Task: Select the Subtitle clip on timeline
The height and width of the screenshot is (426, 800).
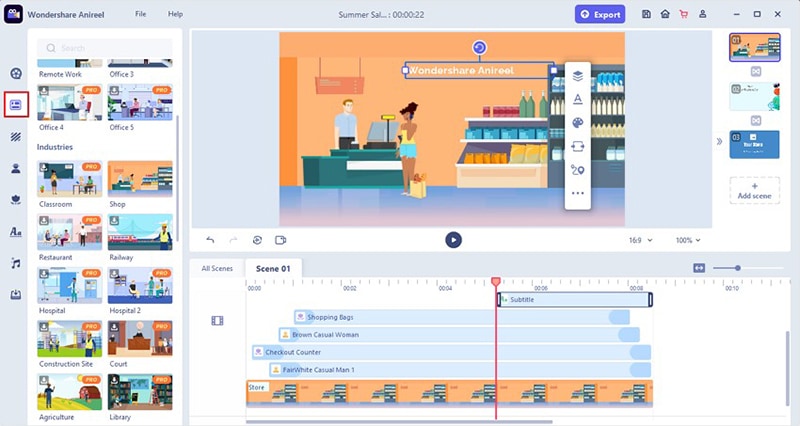Action: pos(574,299)
